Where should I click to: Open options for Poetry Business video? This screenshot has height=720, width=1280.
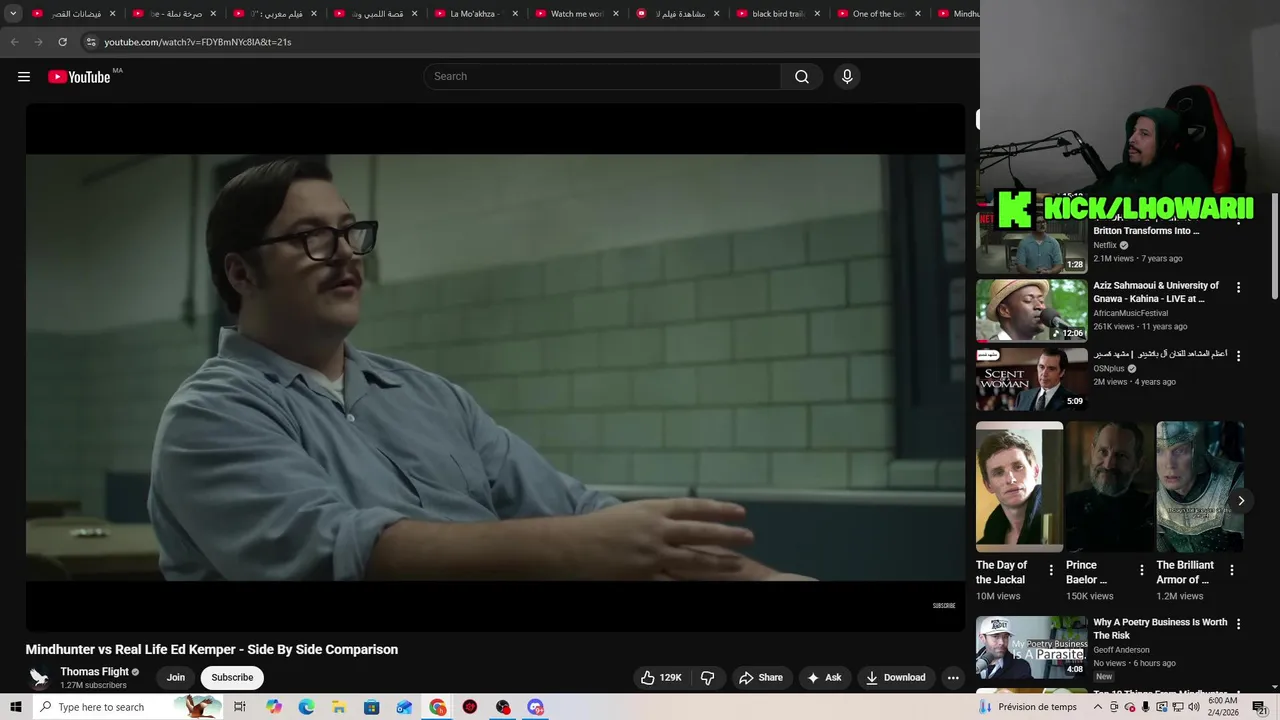pos(1238,624)
